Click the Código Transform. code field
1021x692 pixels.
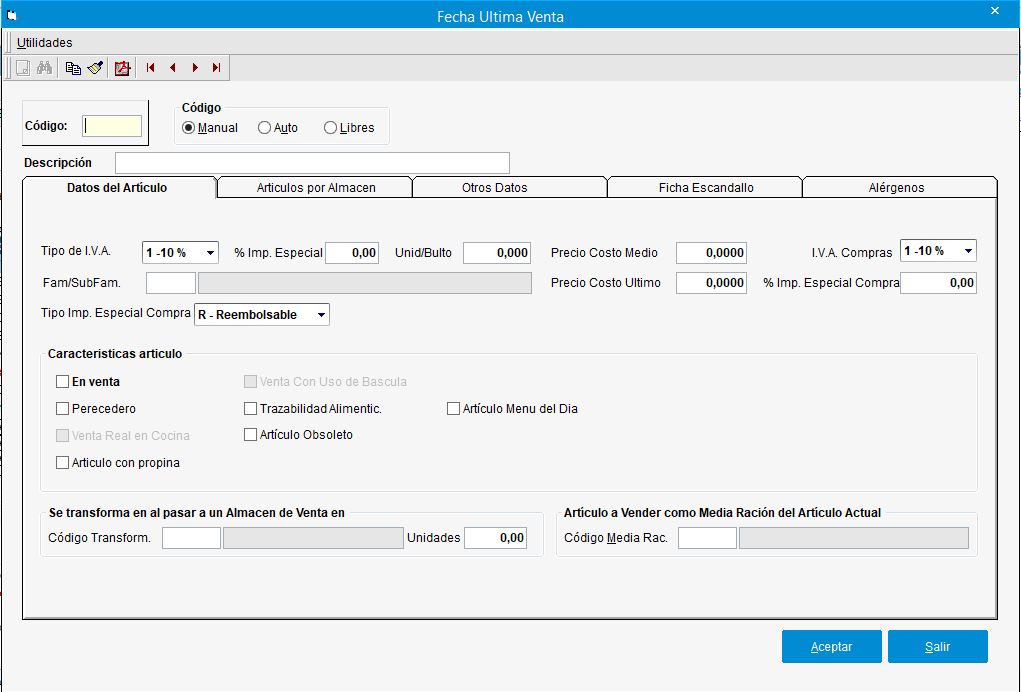coord(191,538)
